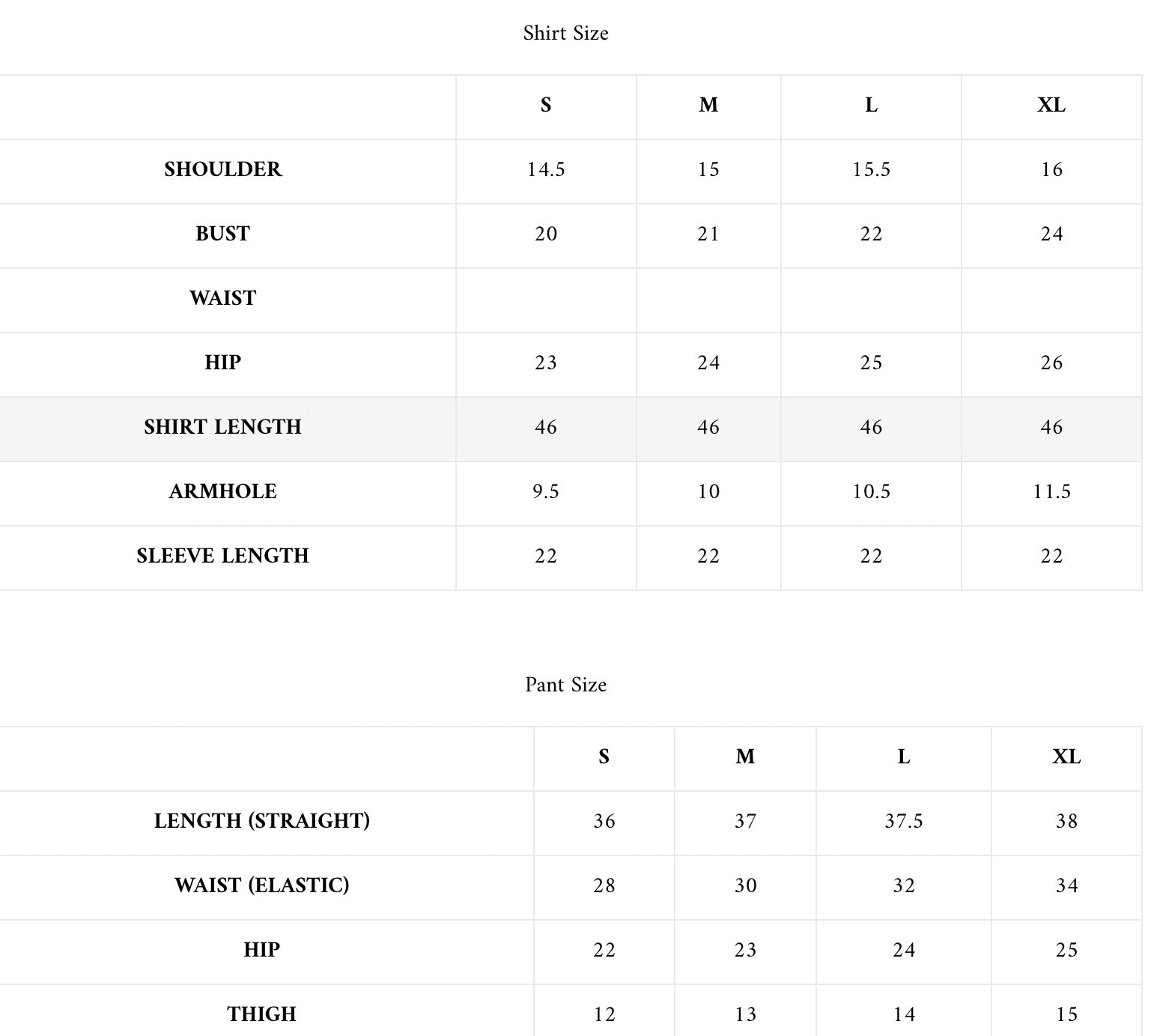The height and width of the screenshot is (1036, 1151).
Task: Click the bust value 21 for size M
Action: (x=708, y=234)
